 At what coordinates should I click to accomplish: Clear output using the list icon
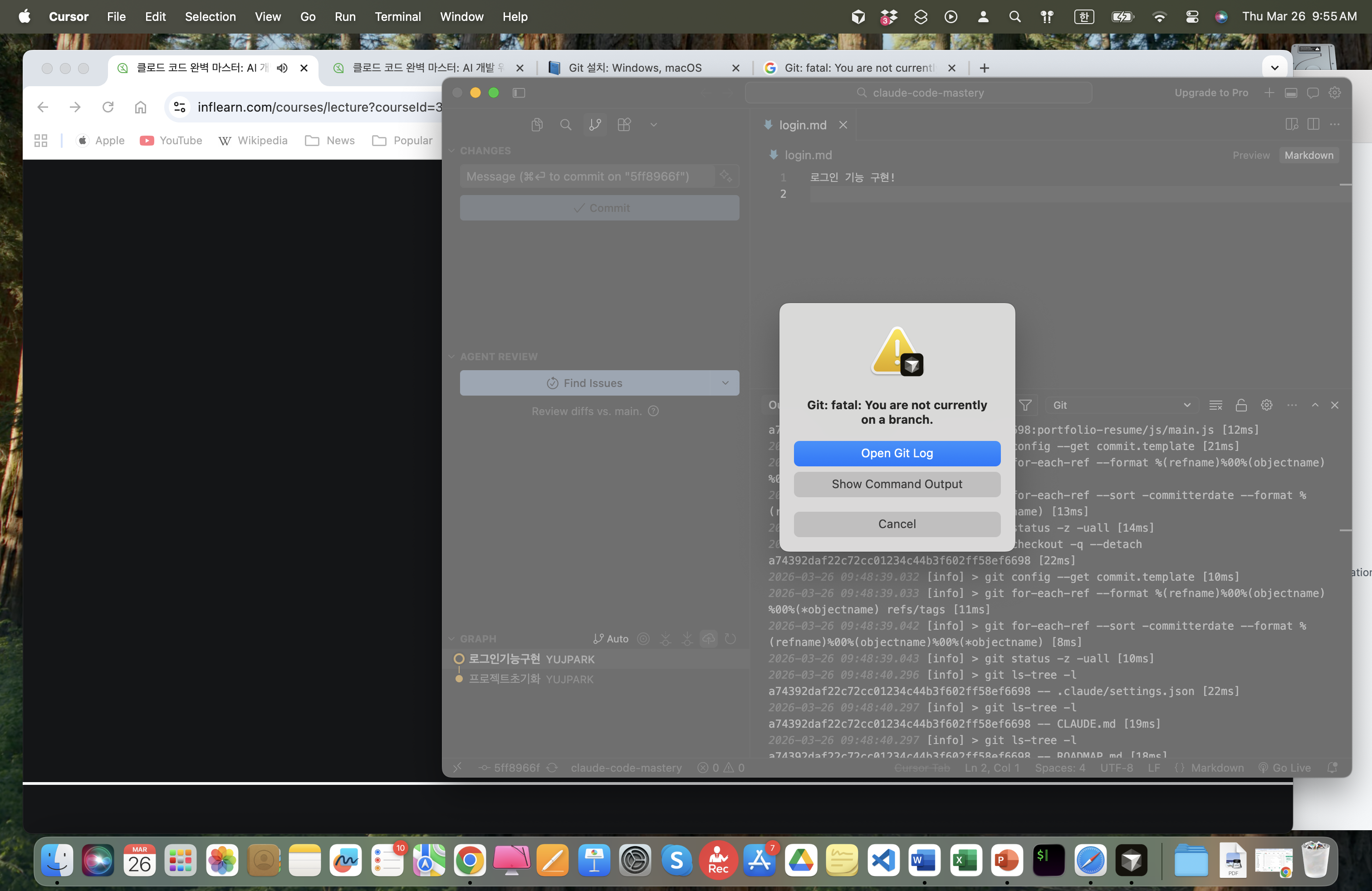coord(1215,405)
